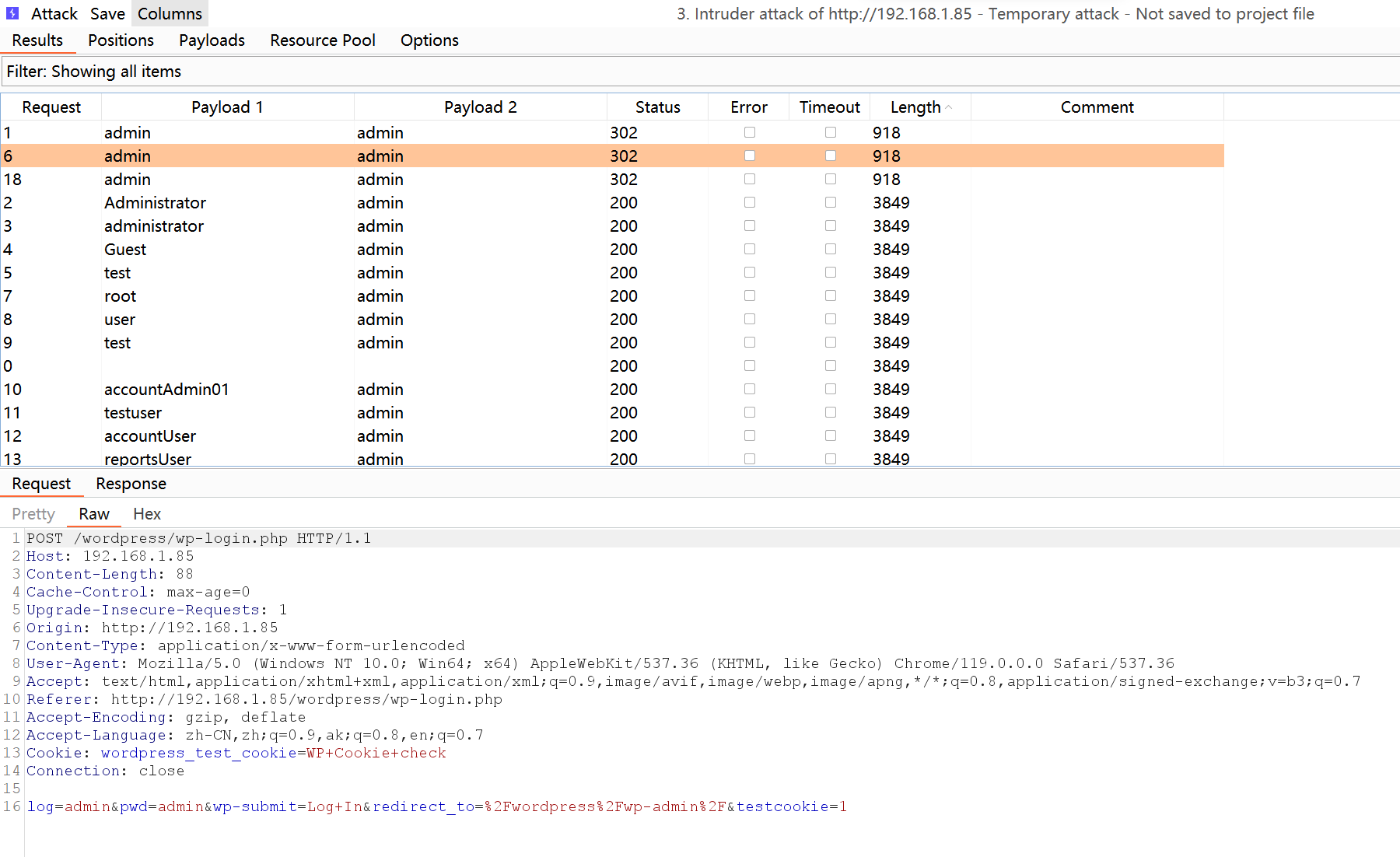1400x857 pixels.
Task: Toggle Error checkbox in accountUser row
Action: (x=750, y=436)
